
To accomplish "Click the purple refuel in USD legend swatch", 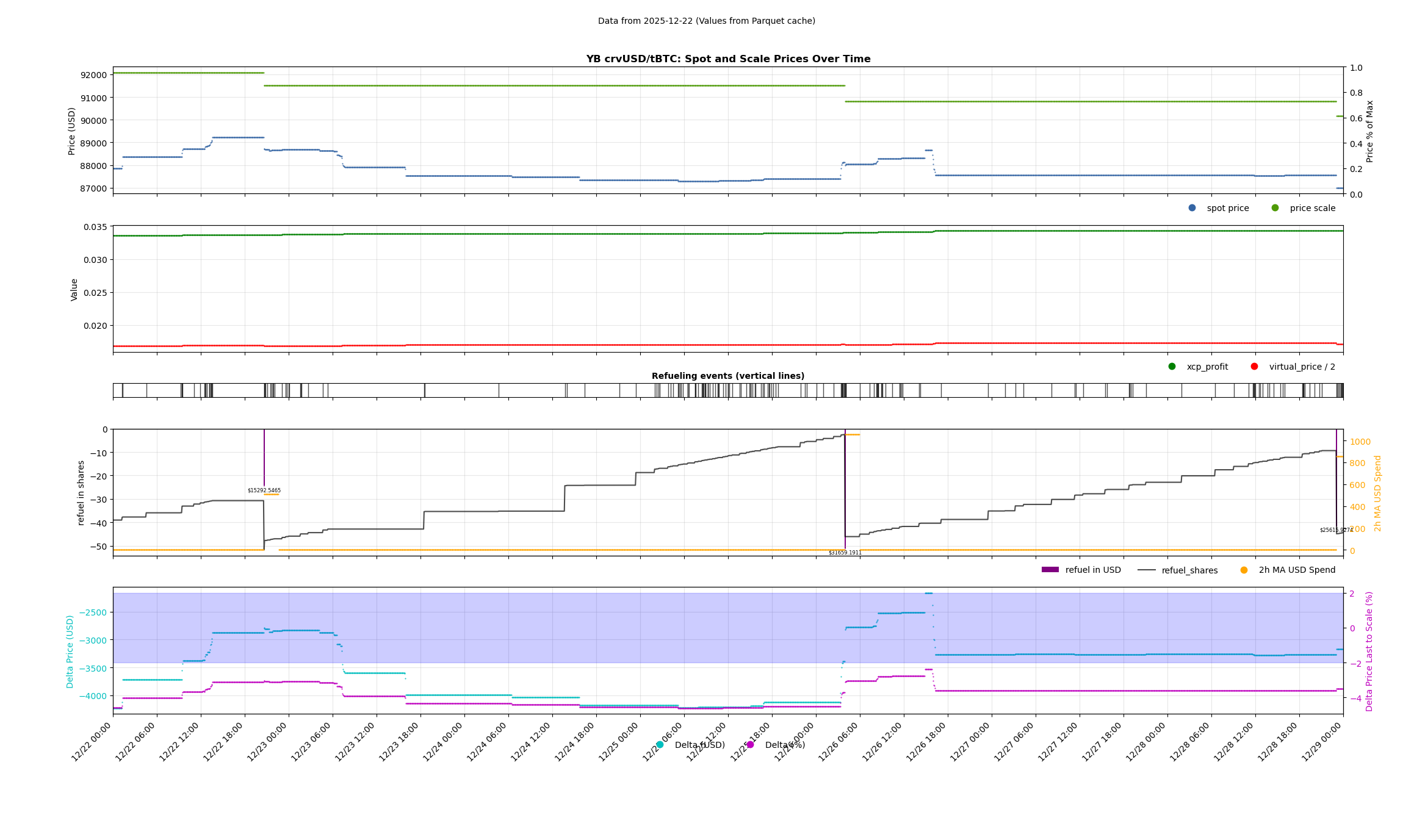I will 1050,570.
